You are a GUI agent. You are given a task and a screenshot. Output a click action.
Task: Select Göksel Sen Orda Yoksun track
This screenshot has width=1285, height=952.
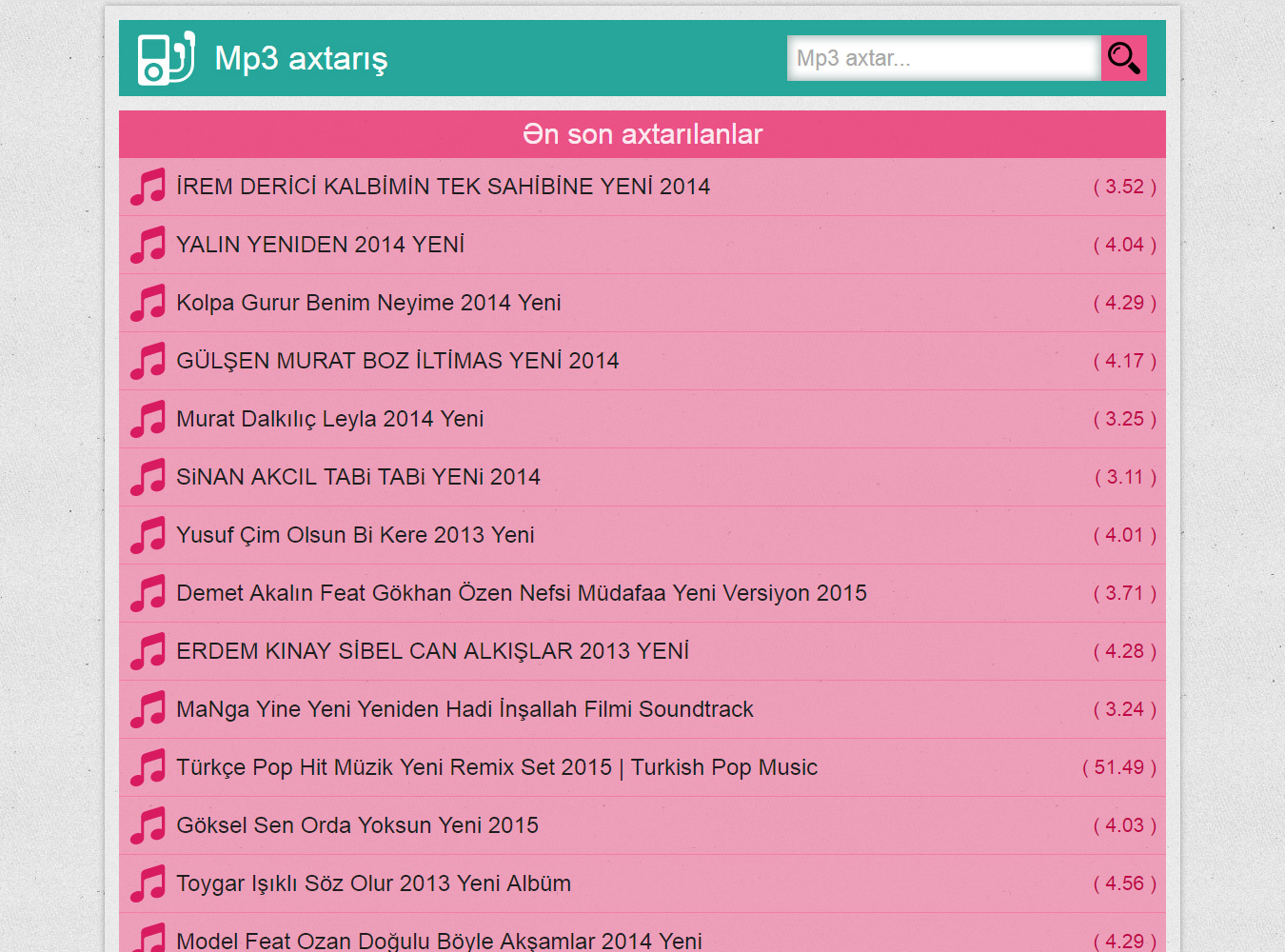357,825
